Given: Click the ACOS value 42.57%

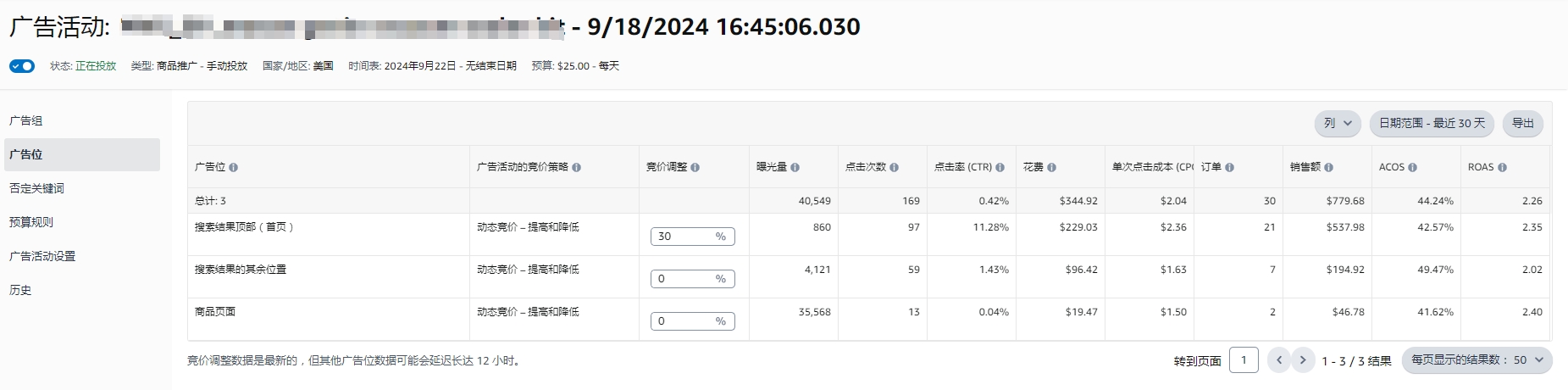Looking at the screenshot, I should pos(1435,227).
